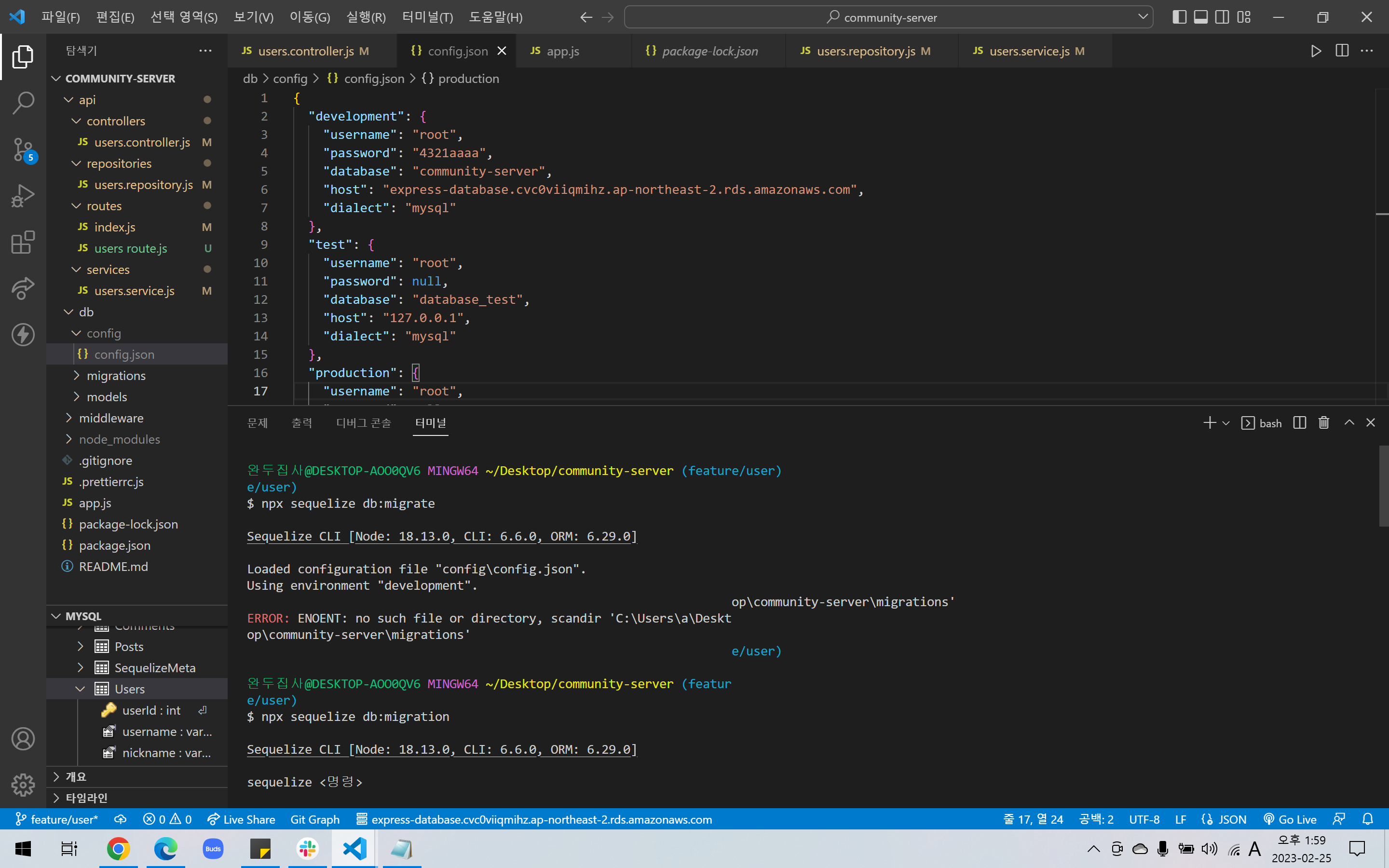Viewport: 1389px width, 868px height.
Task: Click the terminal vertical scrollbar
Action: pos(1383,485)
